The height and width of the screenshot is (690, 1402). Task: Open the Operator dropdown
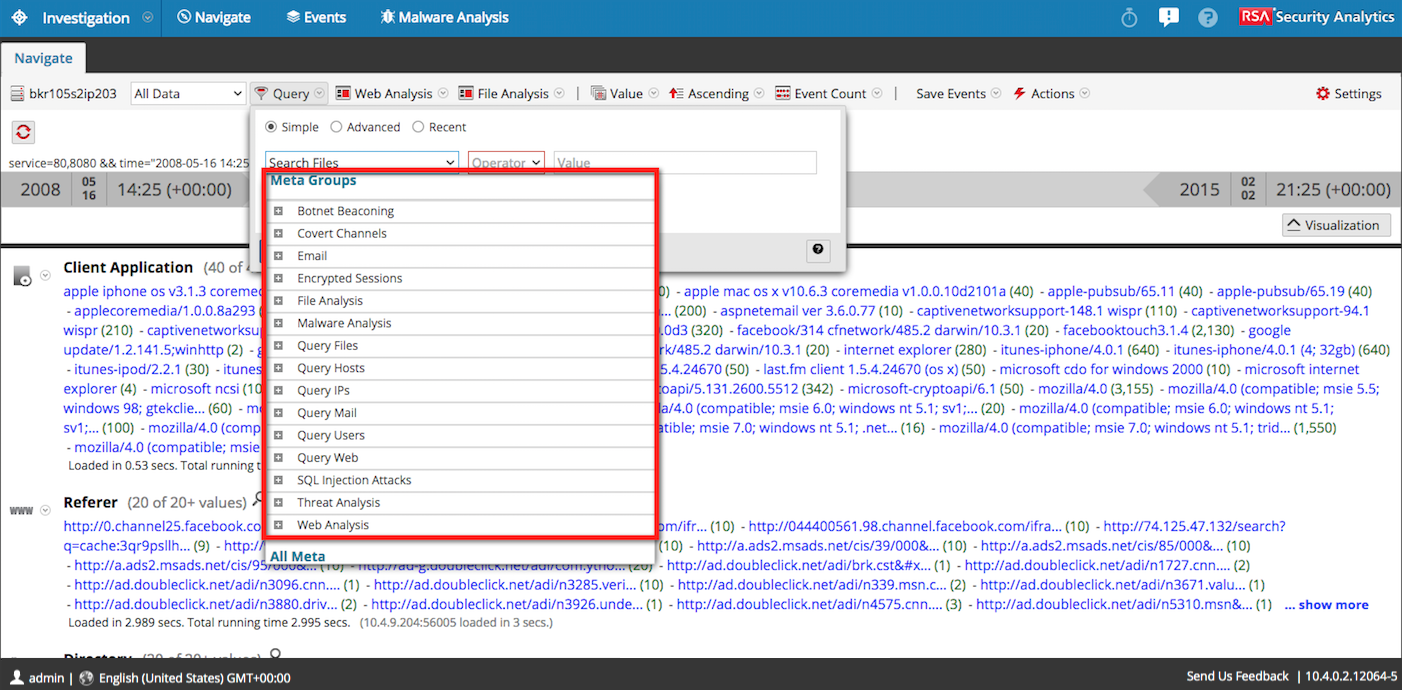[x=506, y=163]
